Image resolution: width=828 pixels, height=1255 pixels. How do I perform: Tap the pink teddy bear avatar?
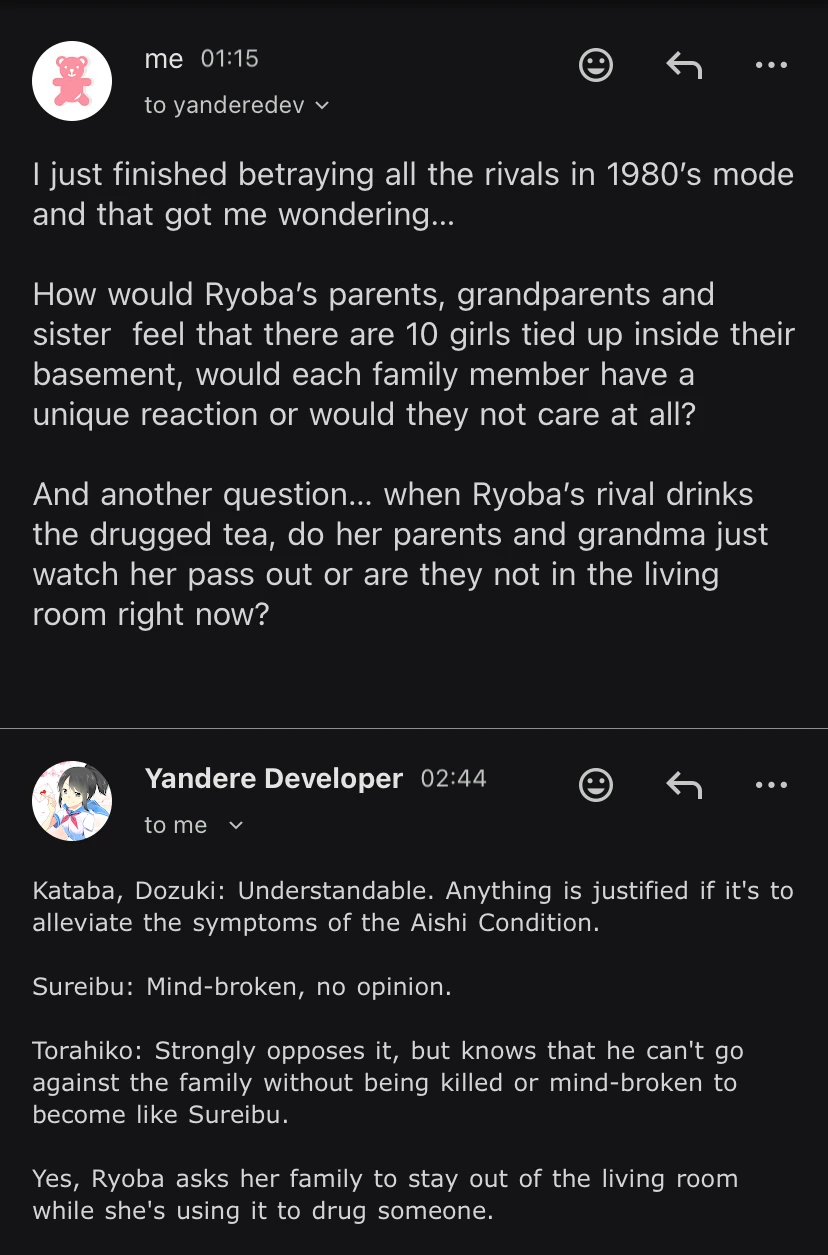[x=71, y=82]
